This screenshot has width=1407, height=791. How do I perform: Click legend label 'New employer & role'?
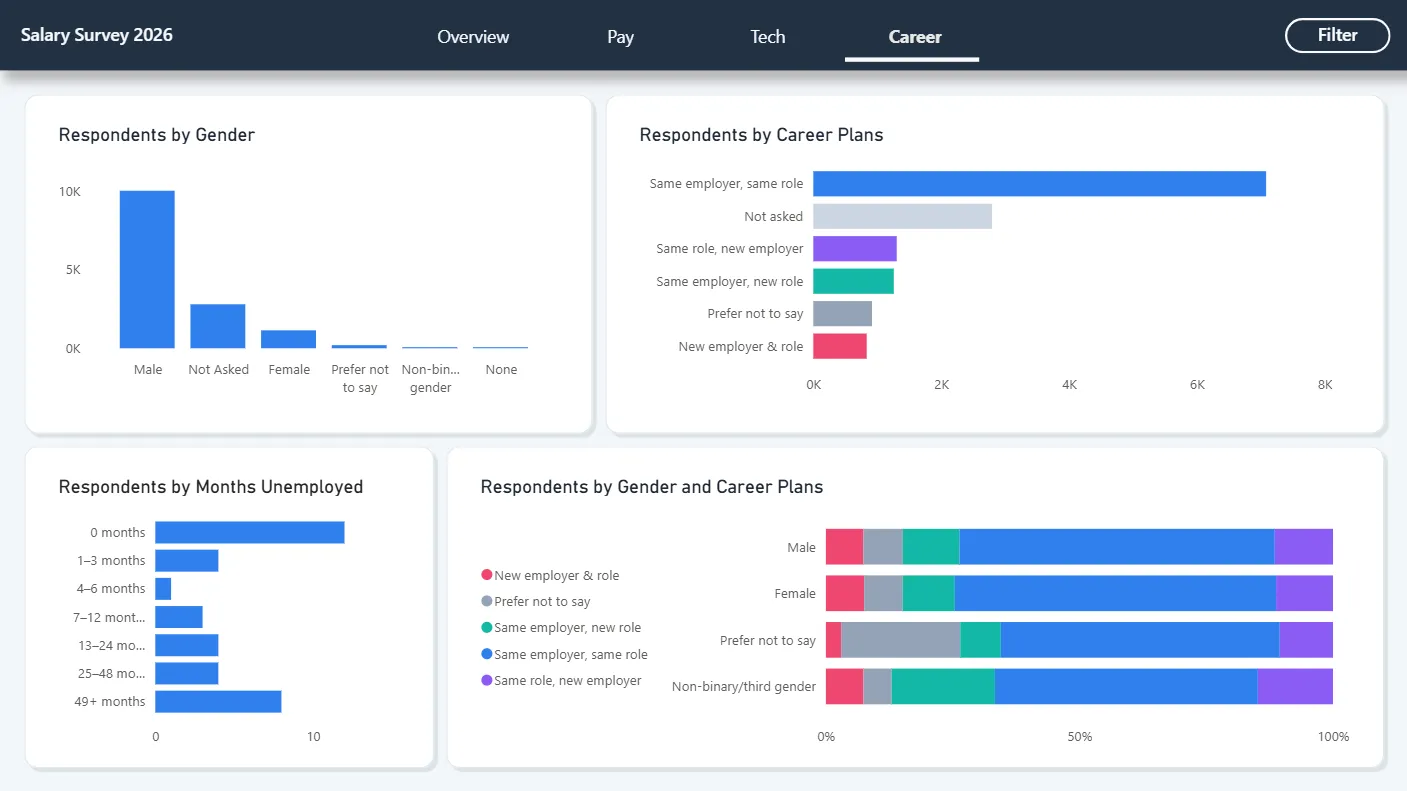coord(557,576)
